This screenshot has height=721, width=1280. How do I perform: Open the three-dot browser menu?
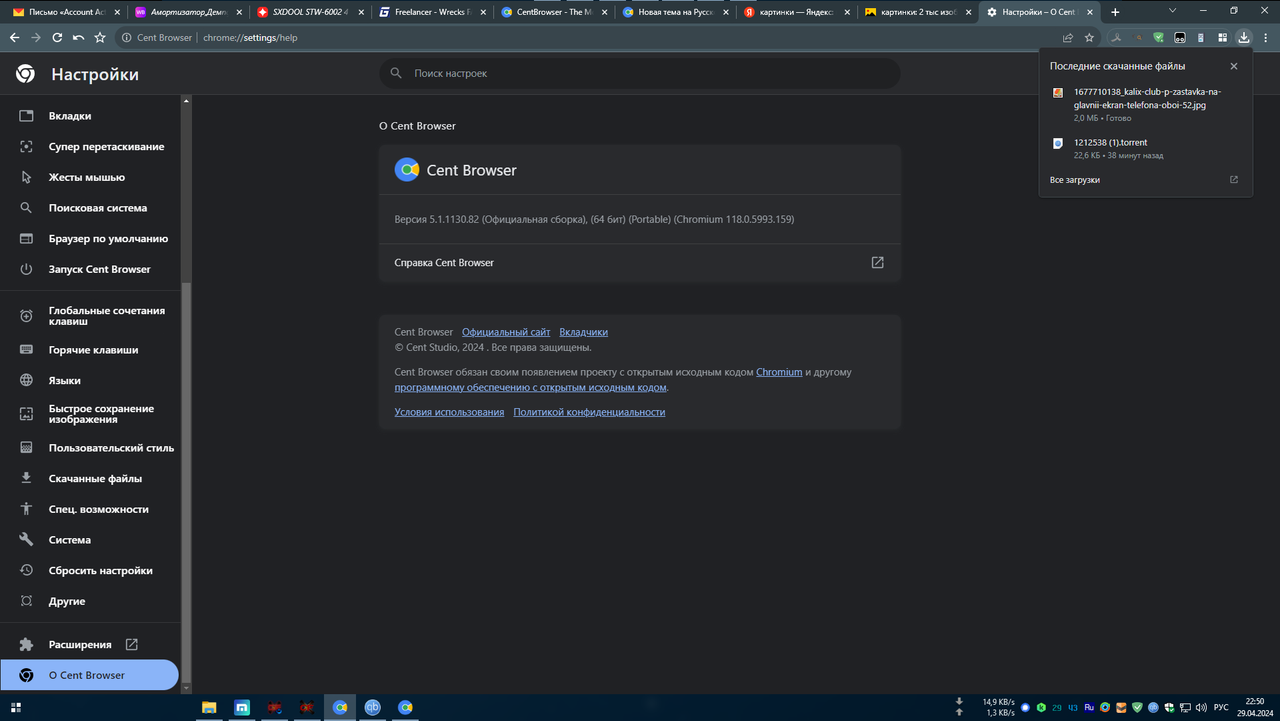click(x=1265, y=37)
